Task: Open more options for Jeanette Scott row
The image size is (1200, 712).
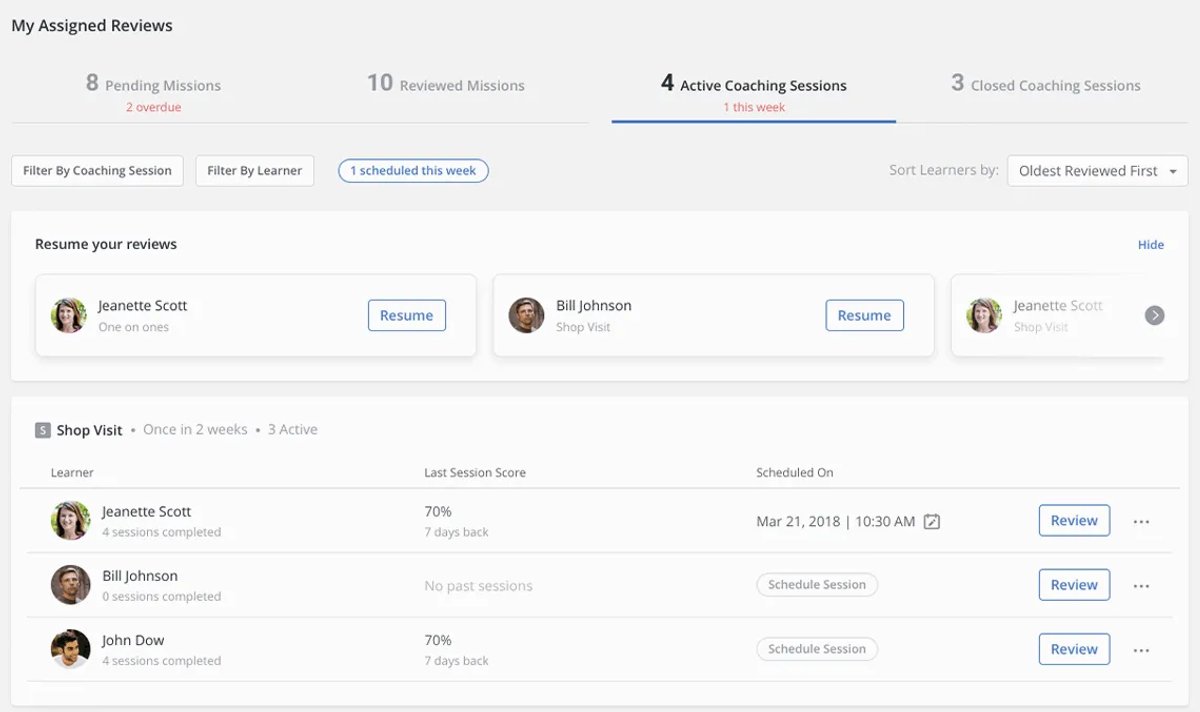Action: click(x=1141, y=521)
